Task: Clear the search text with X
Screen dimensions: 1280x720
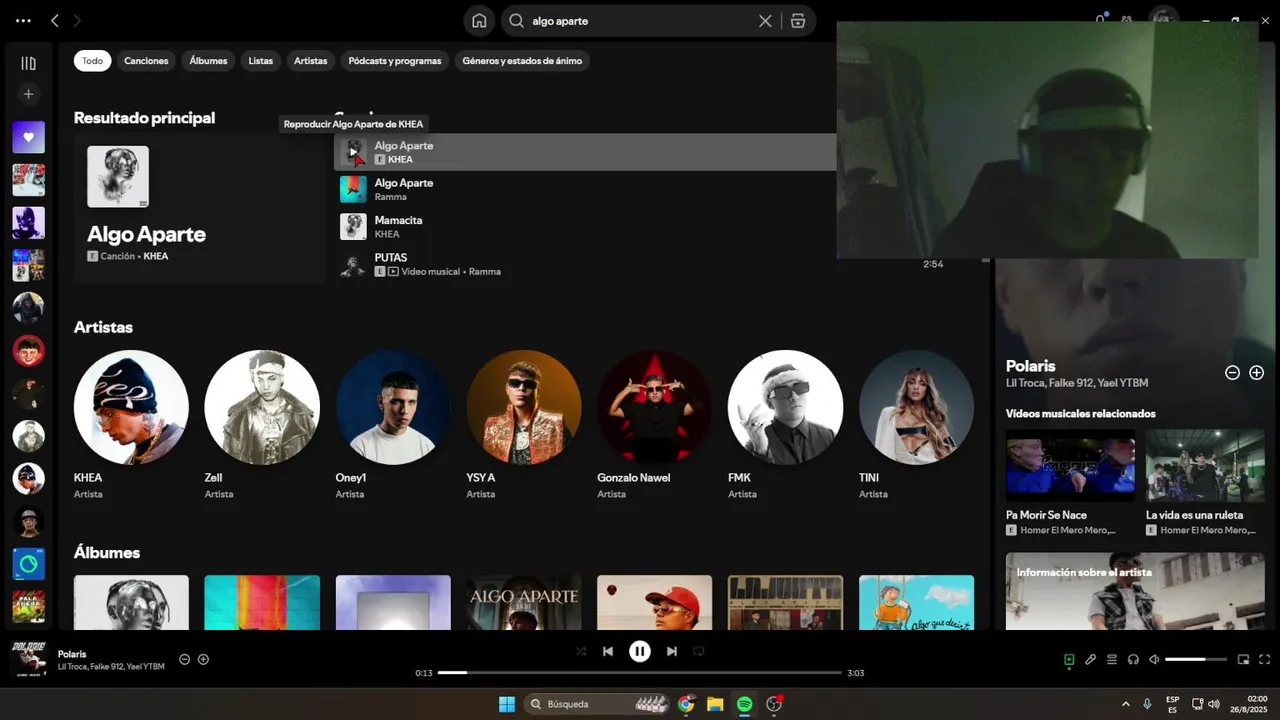Action: click(x=765, y=21)
